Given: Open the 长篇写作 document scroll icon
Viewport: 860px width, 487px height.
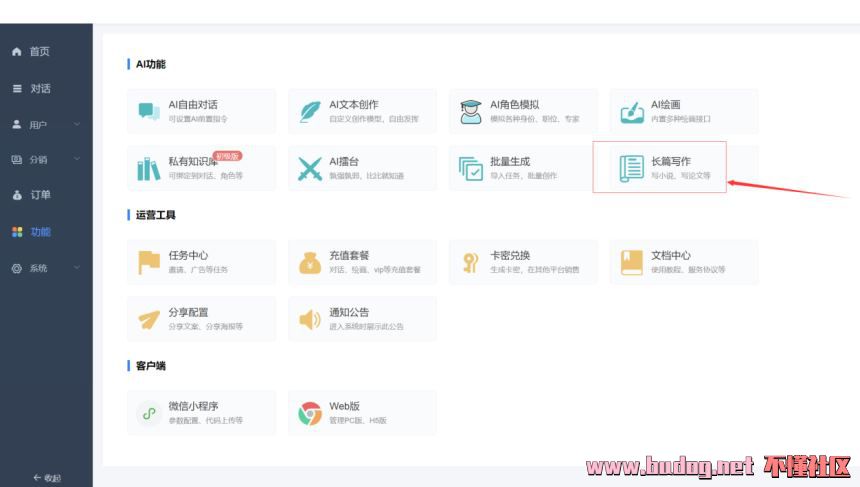Looking at the screenshot, I should pos(631,168).
